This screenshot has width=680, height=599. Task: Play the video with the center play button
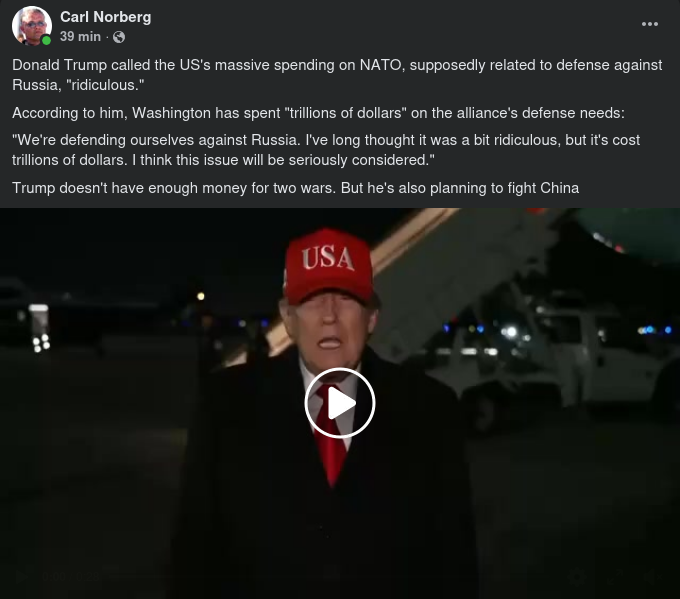(340, 403)
